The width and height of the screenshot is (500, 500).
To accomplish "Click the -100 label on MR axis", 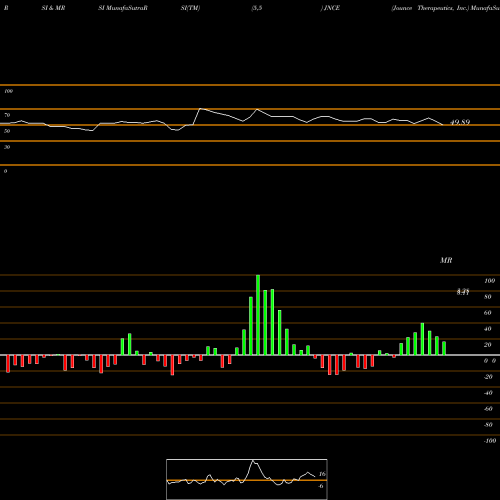I will 490,441.
